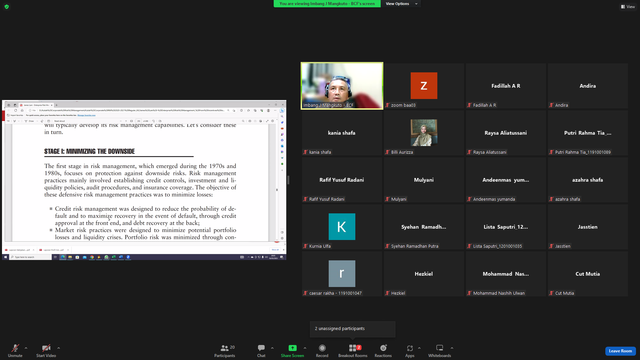
Task: Select Raysa Aliatussani participant tile
Action: (506, 133)
